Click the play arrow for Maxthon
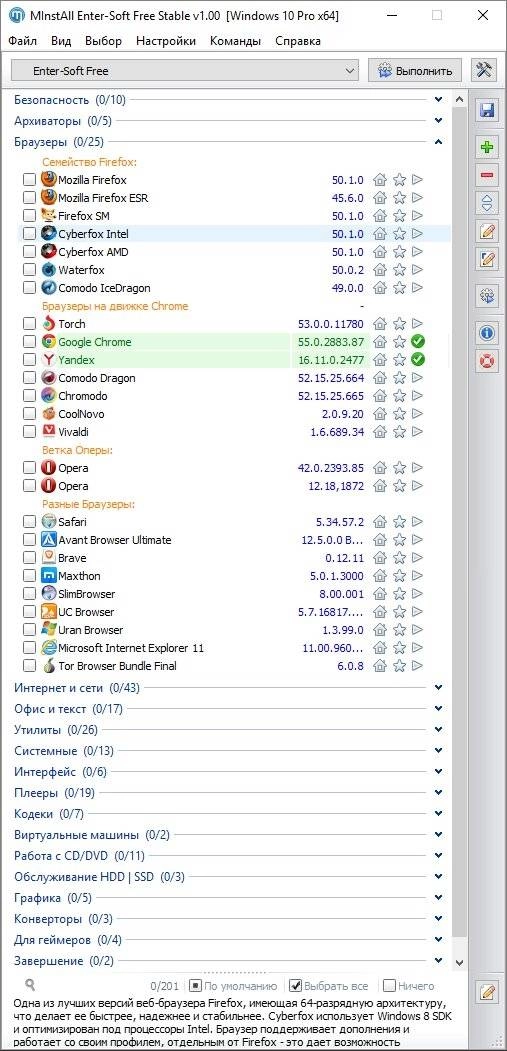The image size is (507, 1051). click(417, 576)
